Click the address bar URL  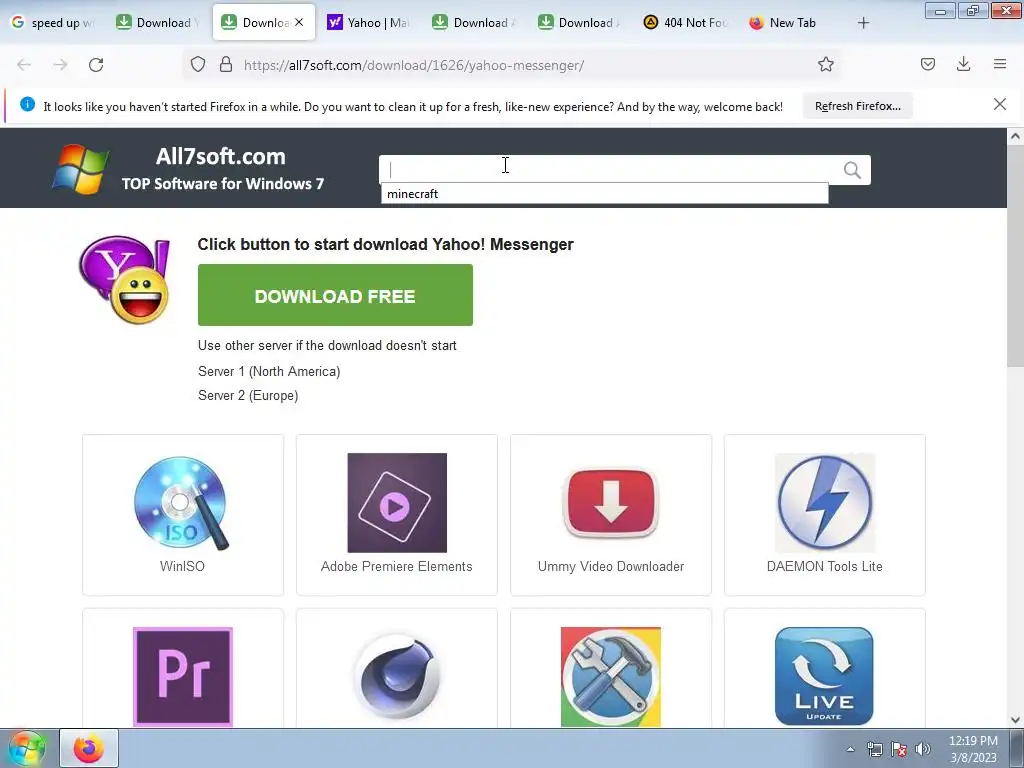click(x=414, y=65)
